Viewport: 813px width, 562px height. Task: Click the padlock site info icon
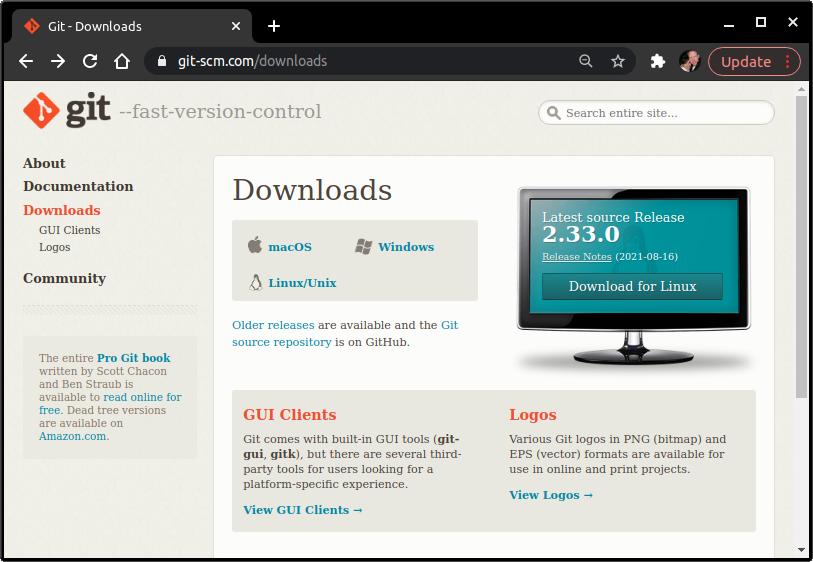162,61
